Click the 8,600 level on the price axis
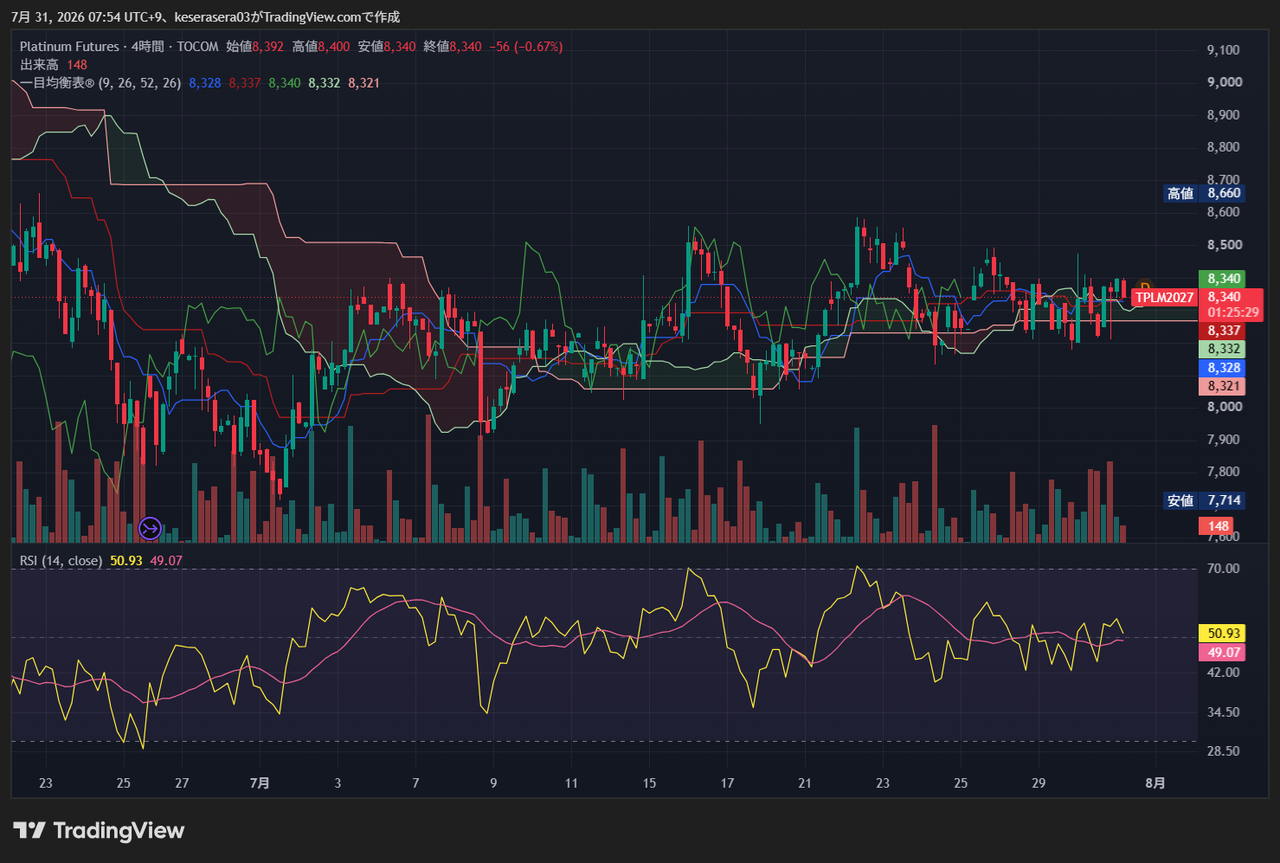 click(x=1224, y=212)
